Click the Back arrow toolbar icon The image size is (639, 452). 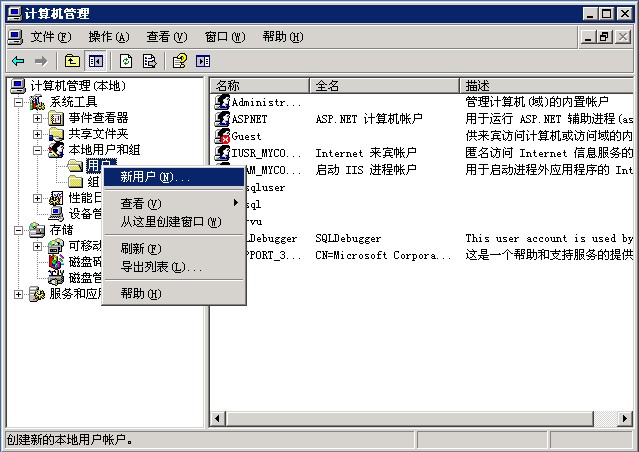17,61
